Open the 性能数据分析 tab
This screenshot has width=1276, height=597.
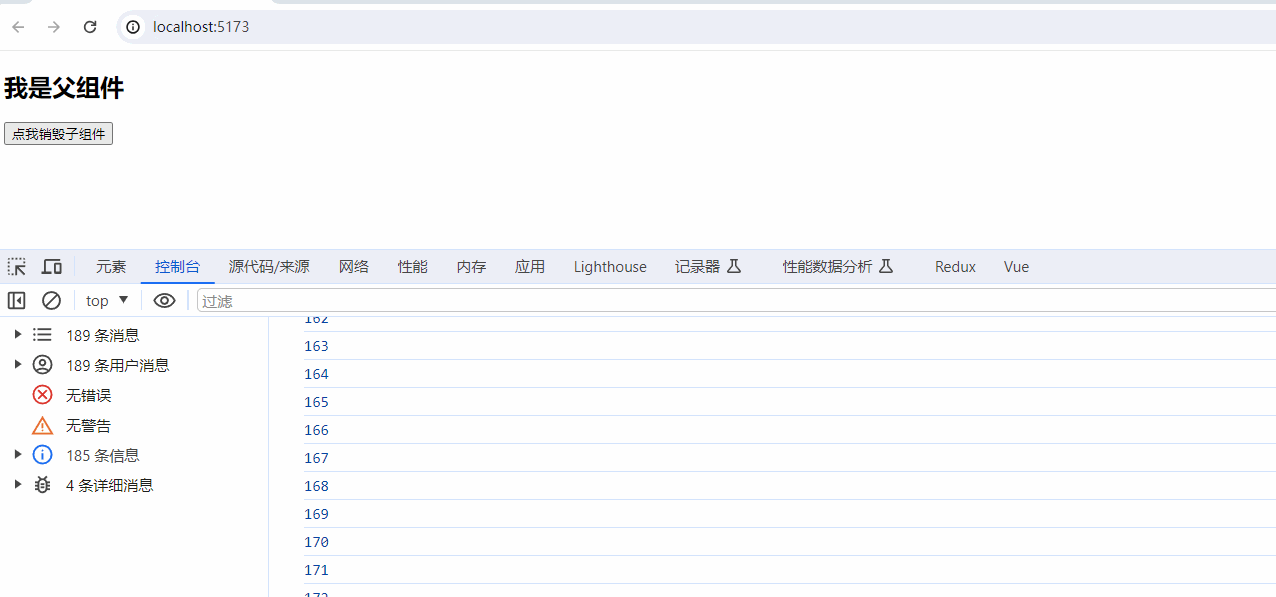click(838, 267)
